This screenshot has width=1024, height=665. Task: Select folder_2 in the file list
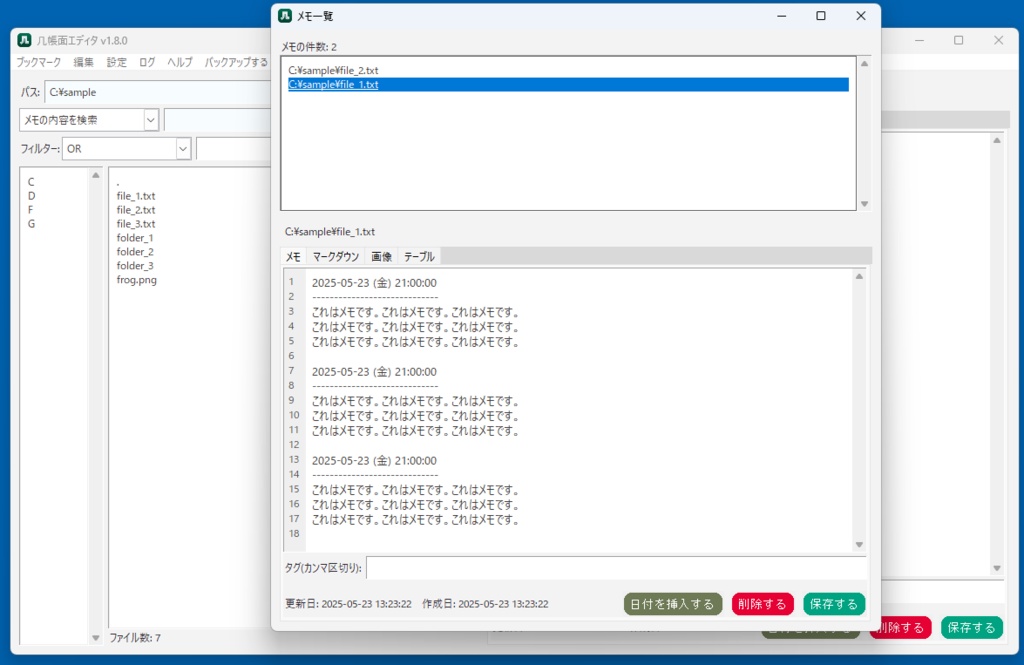135,251
